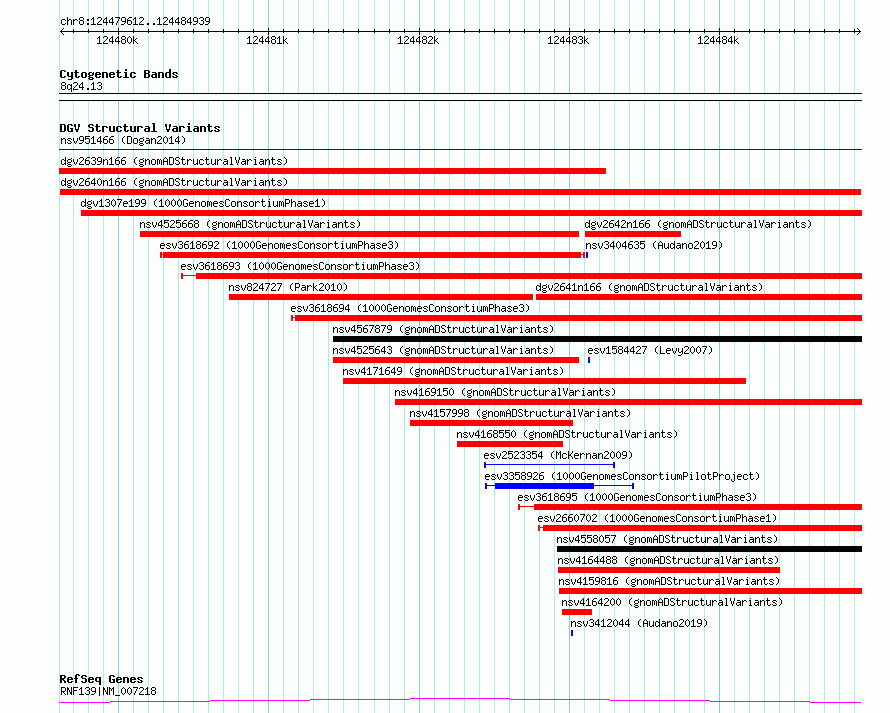Select the 8q24.13 band label
This screenshot has width=890, height=713.
point(81,86)
